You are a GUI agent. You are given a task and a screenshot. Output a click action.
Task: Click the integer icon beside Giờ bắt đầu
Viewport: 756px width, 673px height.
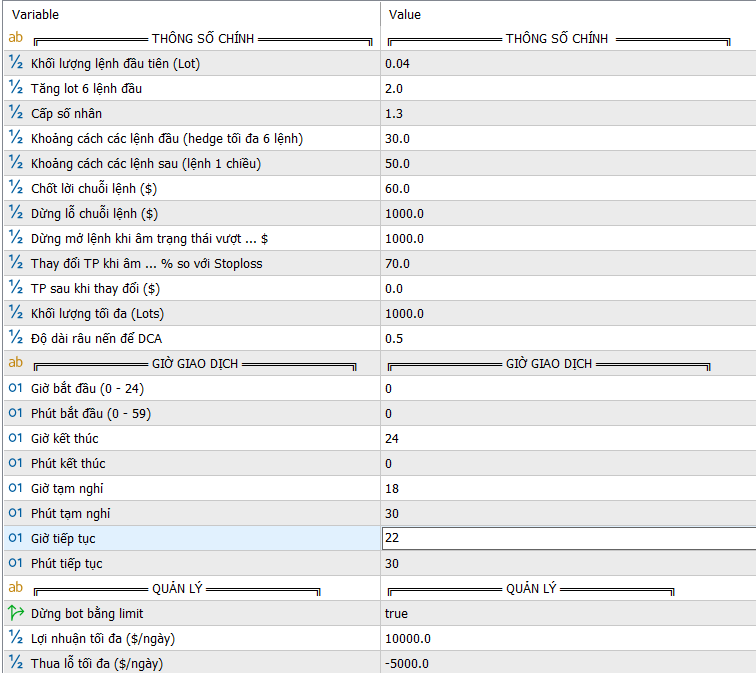15,388
